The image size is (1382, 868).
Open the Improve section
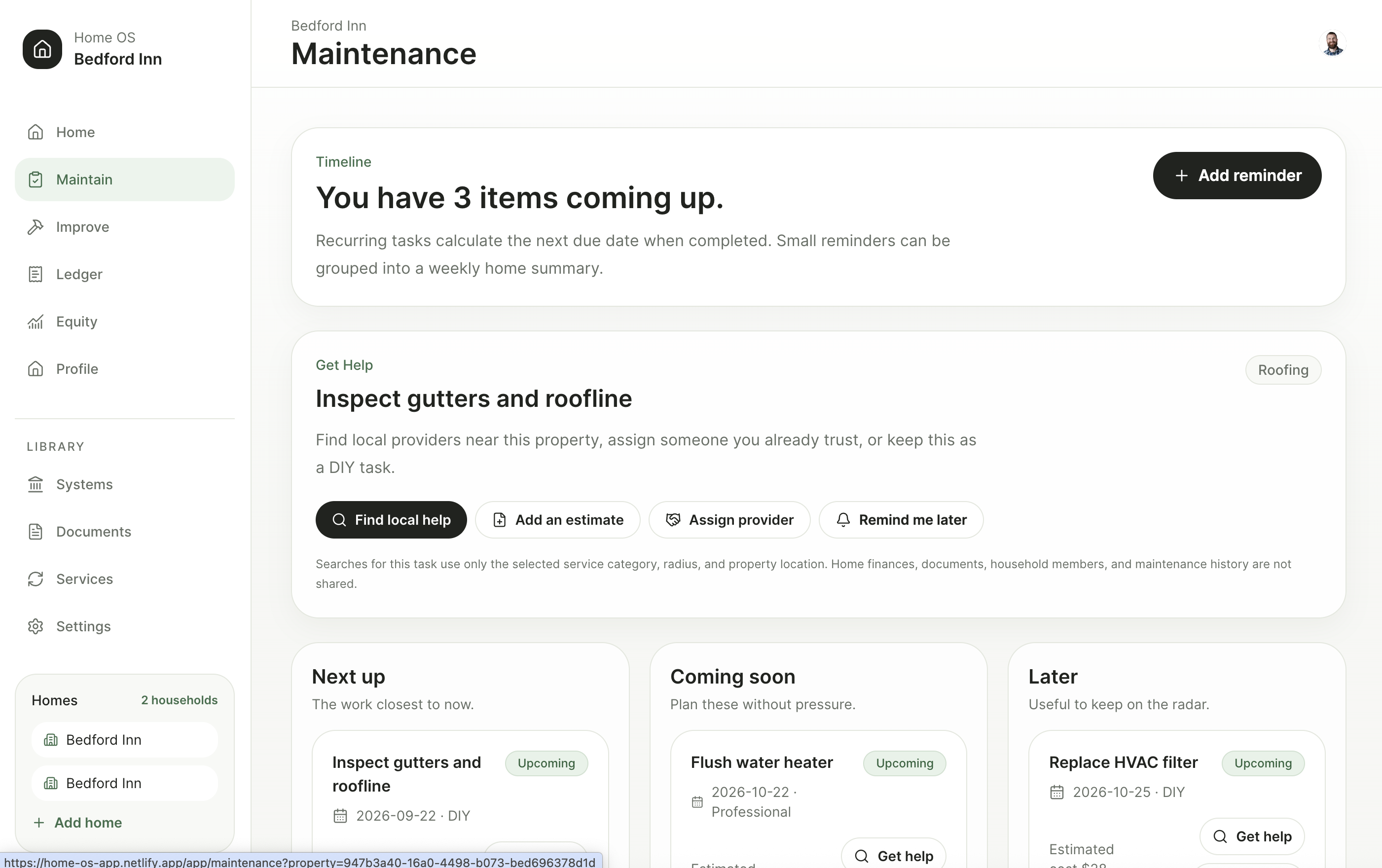point(125,226)
